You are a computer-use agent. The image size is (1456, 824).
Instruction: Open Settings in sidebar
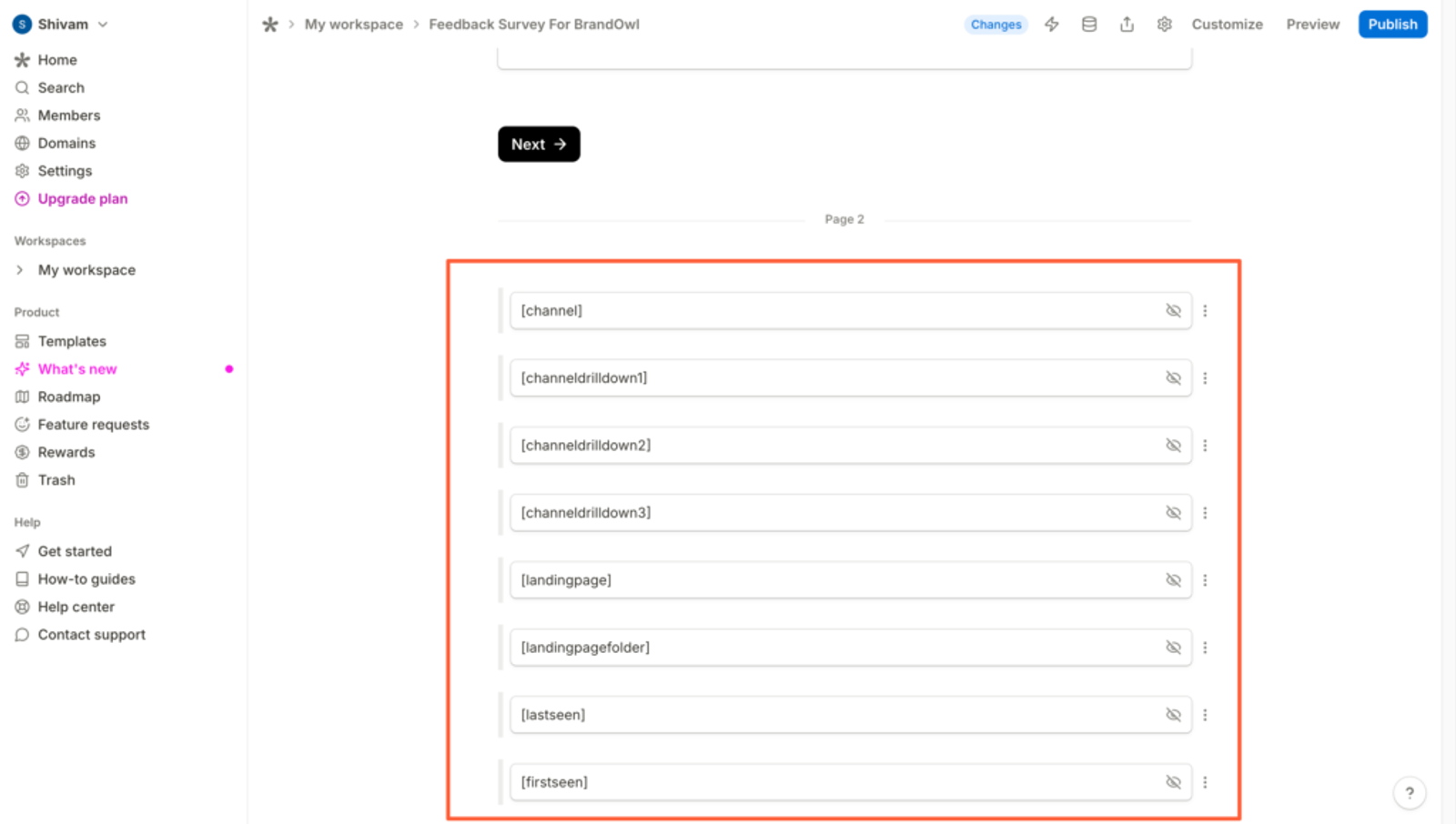pos(65,171)
